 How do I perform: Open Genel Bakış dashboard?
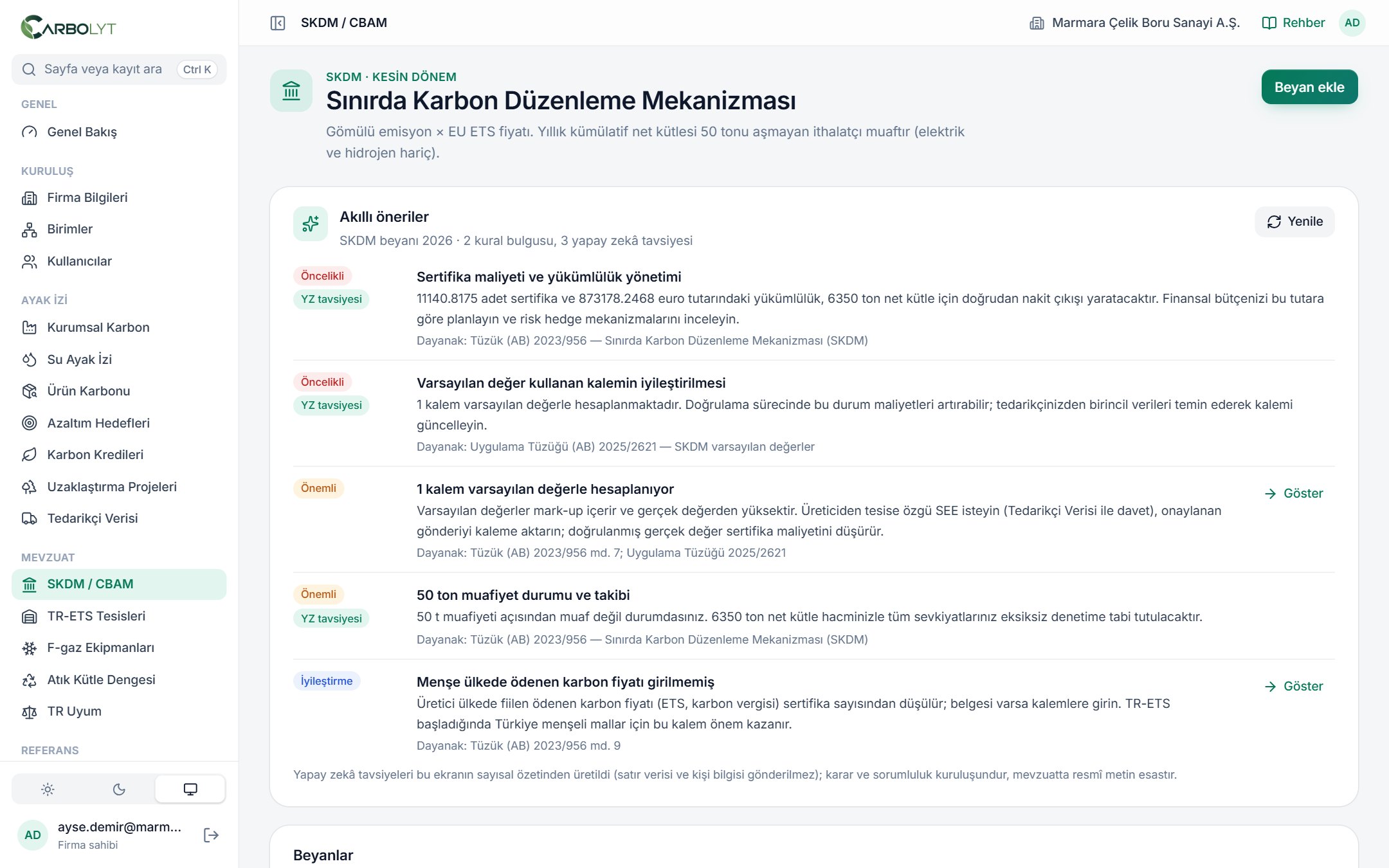tap(119, 132)
